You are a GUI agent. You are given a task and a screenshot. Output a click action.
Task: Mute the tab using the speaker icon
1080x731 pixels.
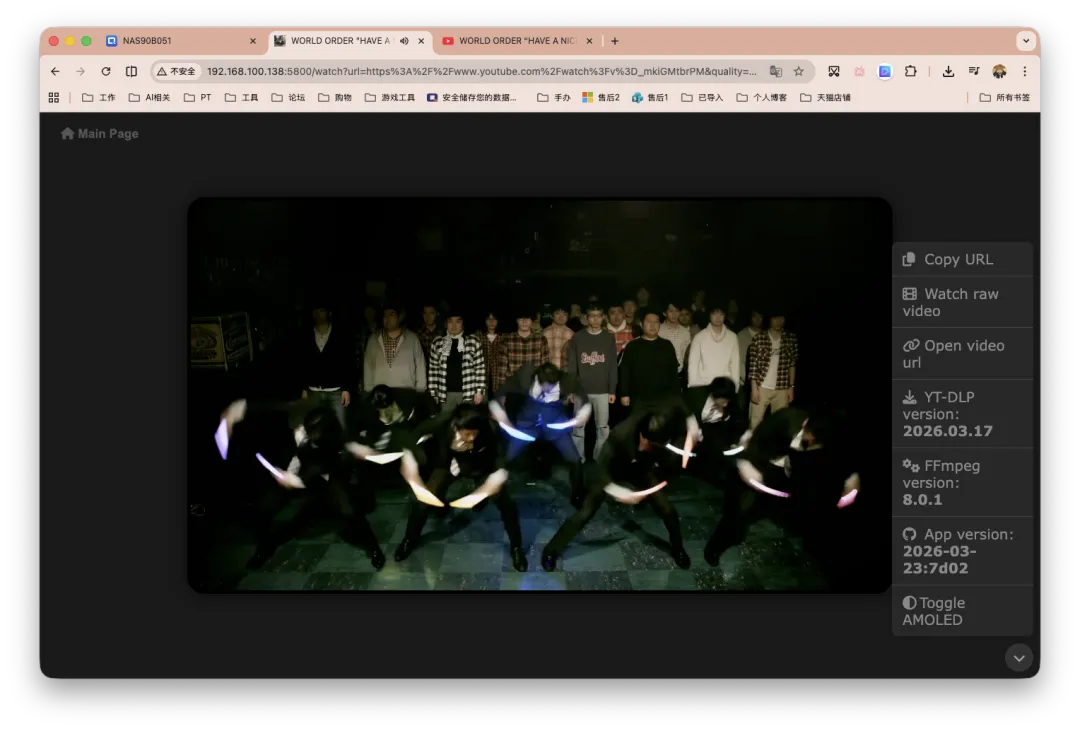tap(404, 41)
